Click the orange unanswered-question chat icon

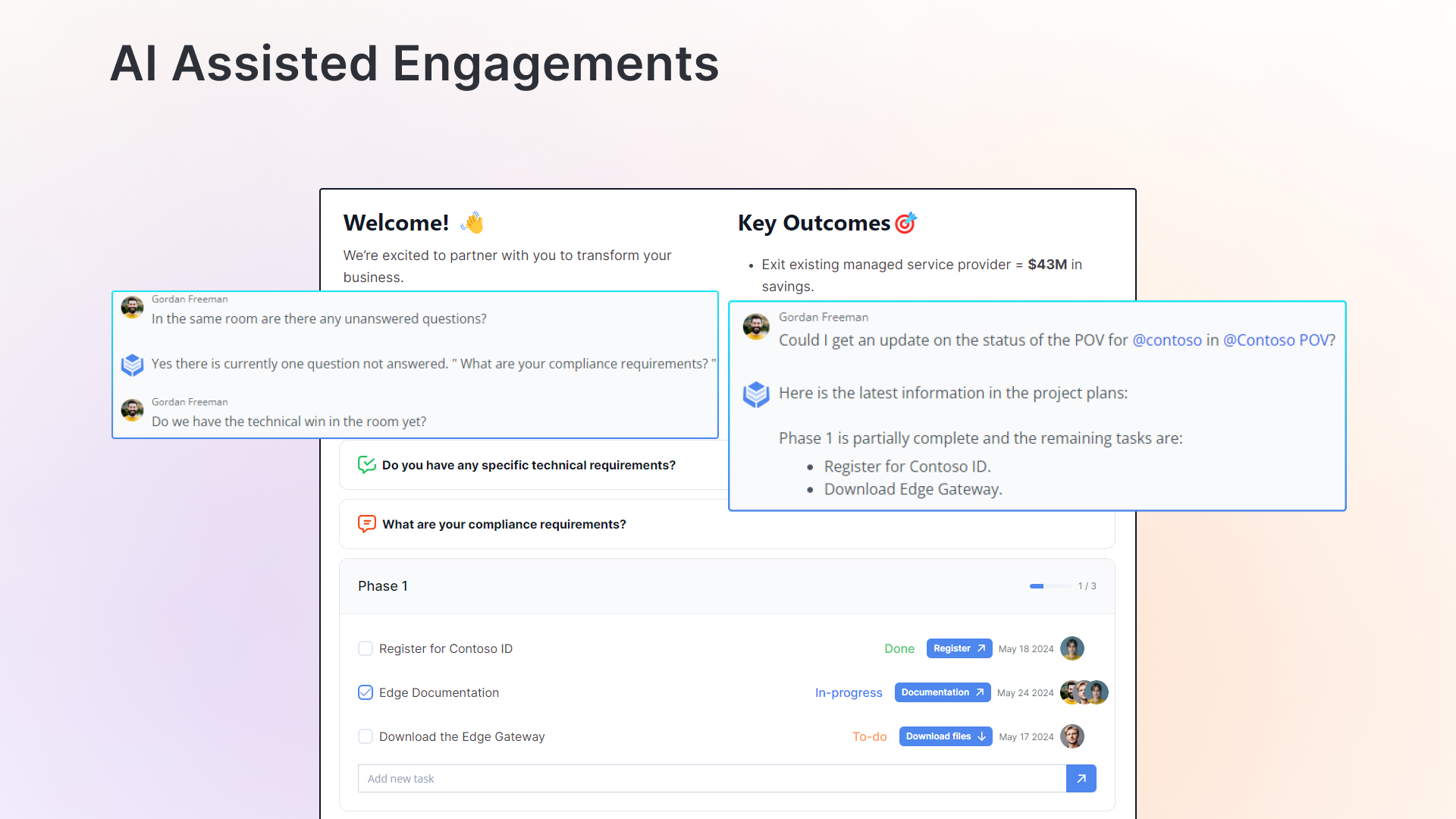366,524
